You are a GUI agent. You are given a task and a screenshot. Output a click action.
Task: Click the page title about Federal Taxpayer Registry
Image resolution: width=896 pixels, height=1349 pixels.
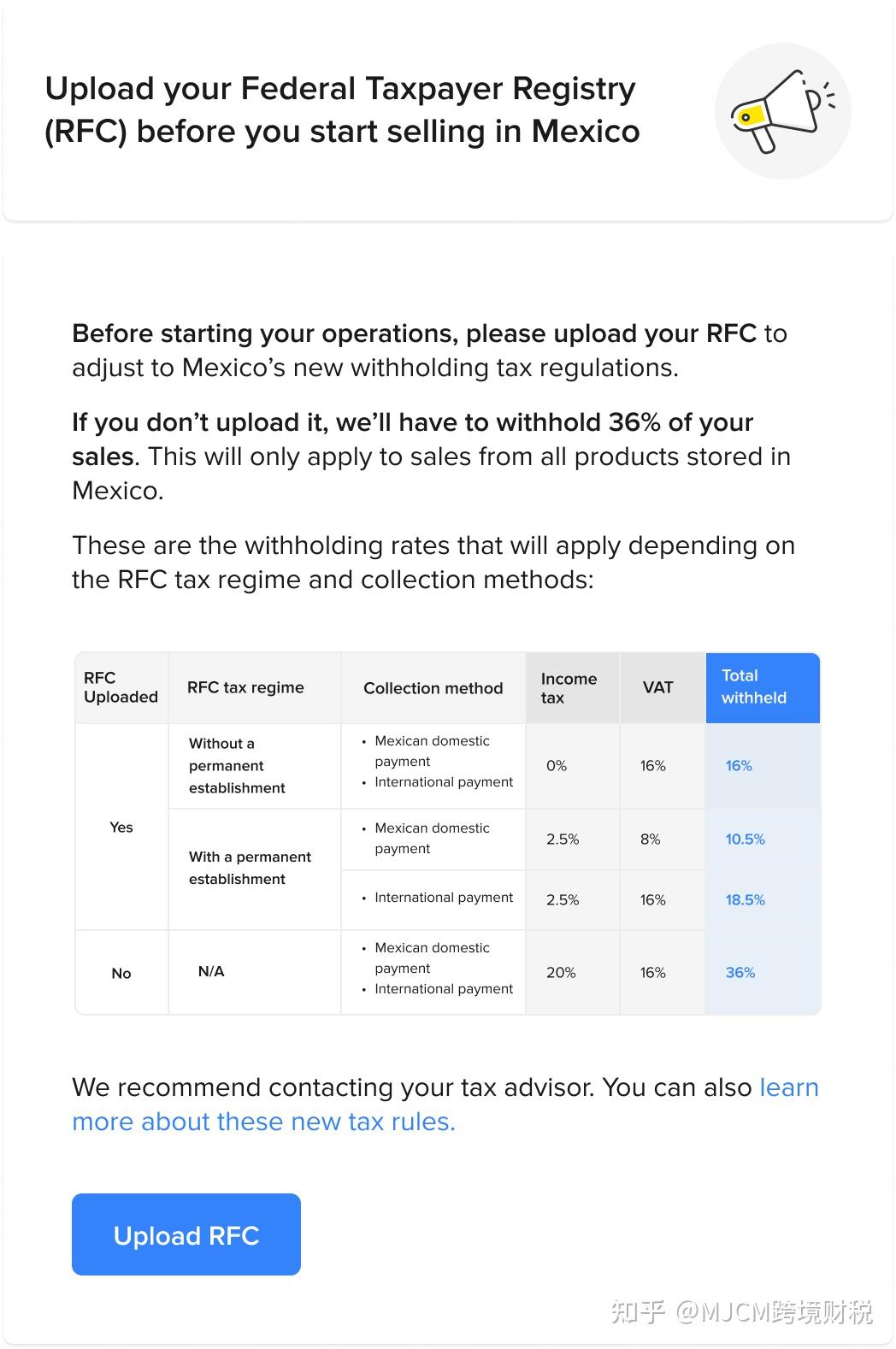[x=341, y=109]
